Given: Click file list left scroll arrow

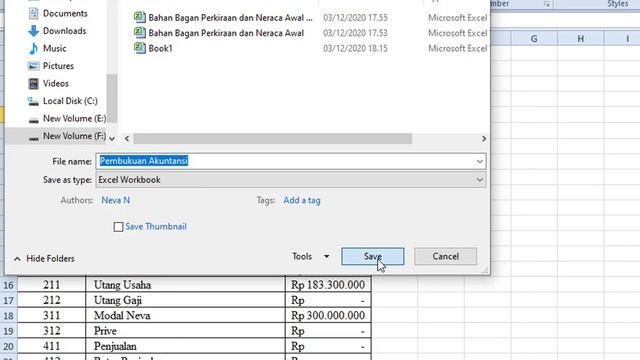Looking at the screenshot, I should [127, 139].
